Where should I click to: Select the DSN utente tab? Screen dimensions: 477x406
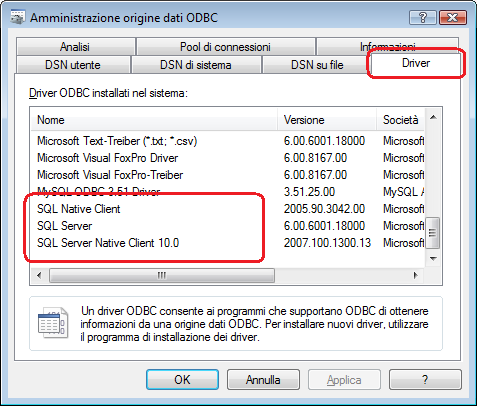point(73,64)
